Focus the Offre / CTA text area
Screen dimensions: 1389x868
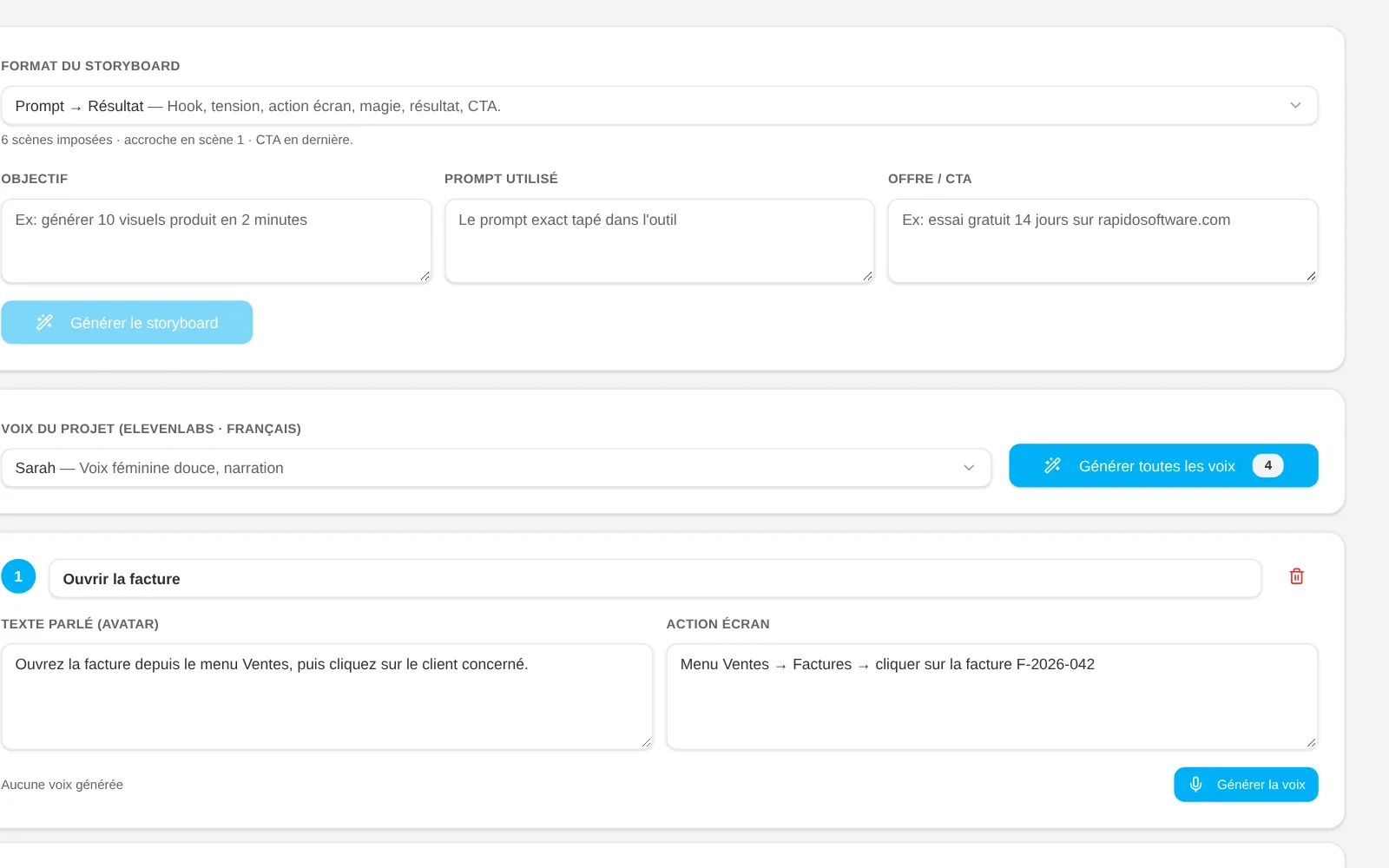1103,241
